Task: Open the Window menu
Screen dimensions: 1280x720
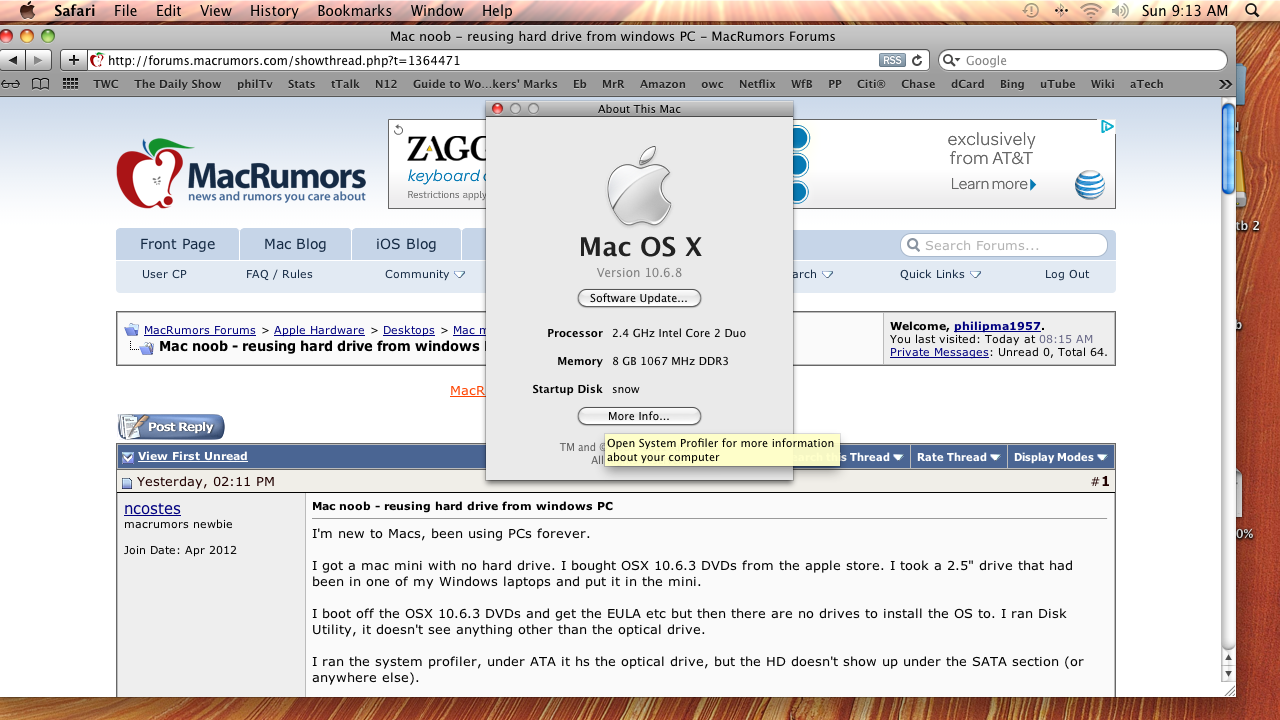Action: 437,10
